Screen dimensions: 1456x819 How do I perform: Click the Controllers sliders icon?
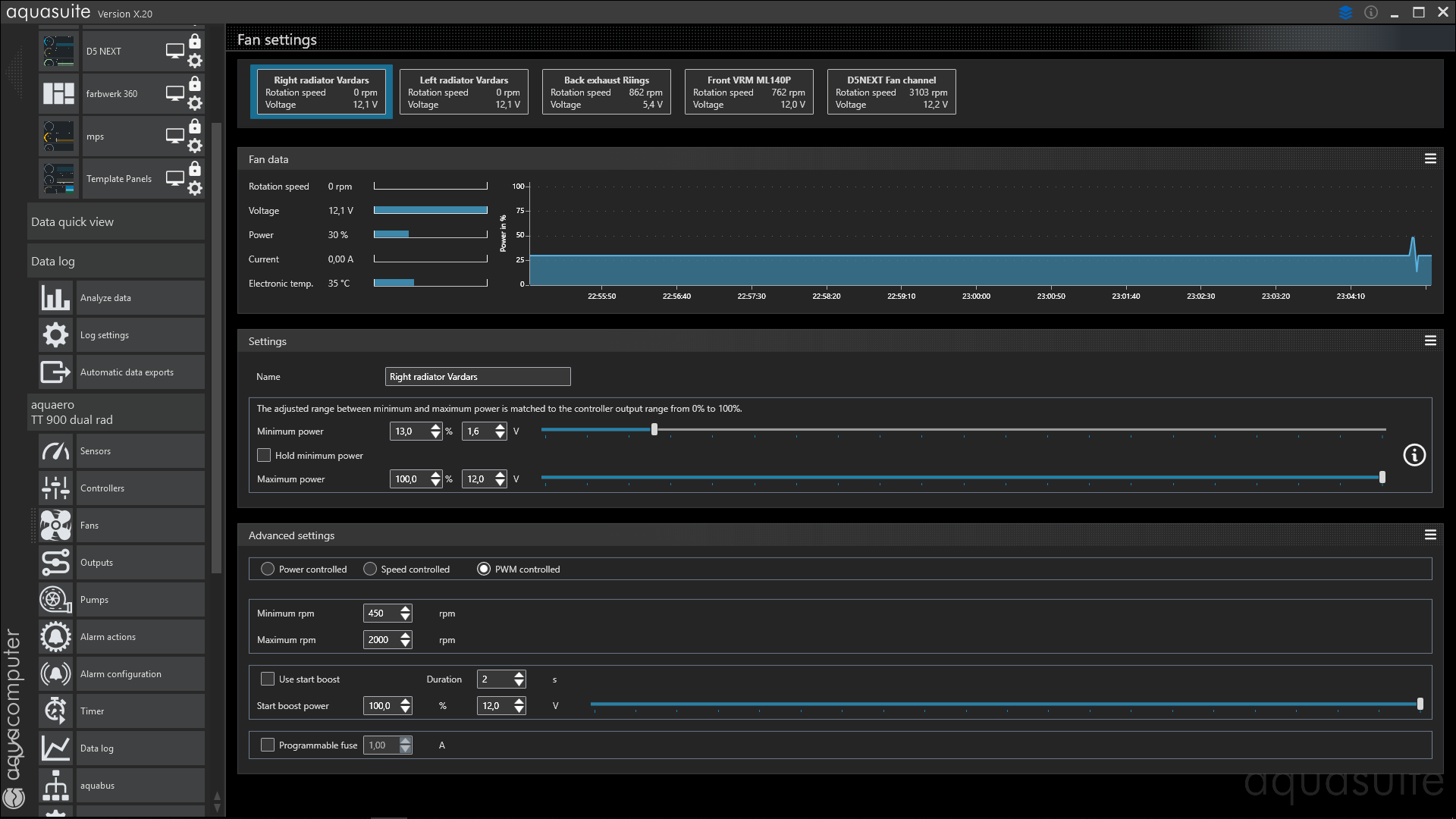56,489
